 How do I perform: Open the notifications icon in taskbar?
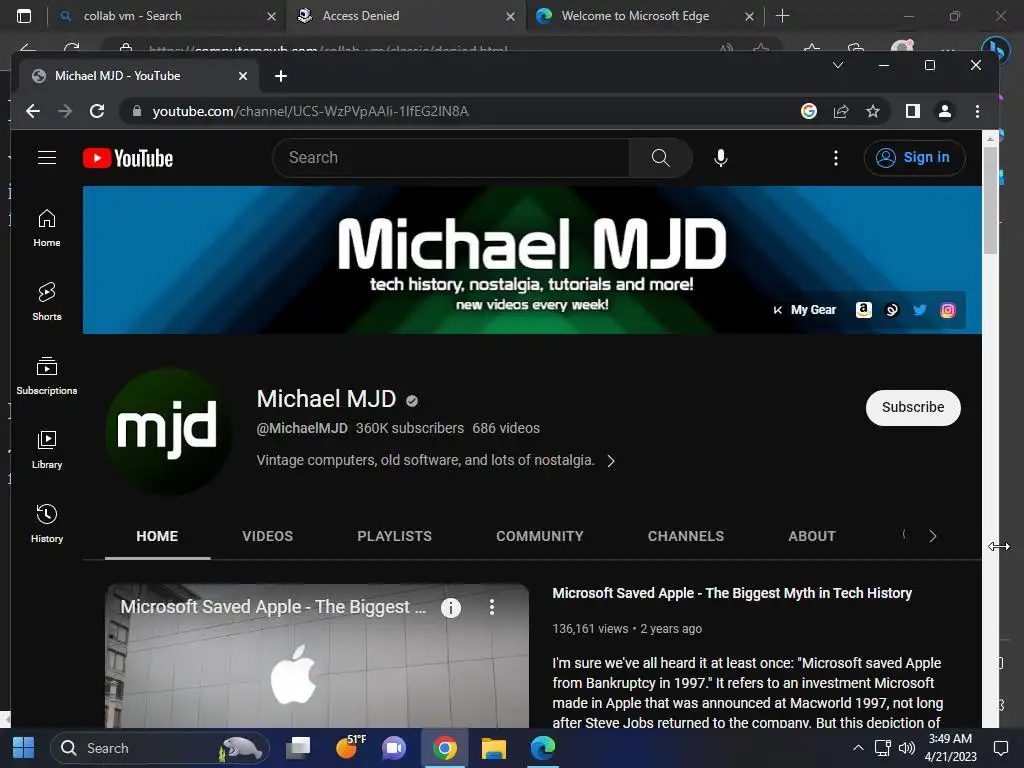tap(1000, 748)
